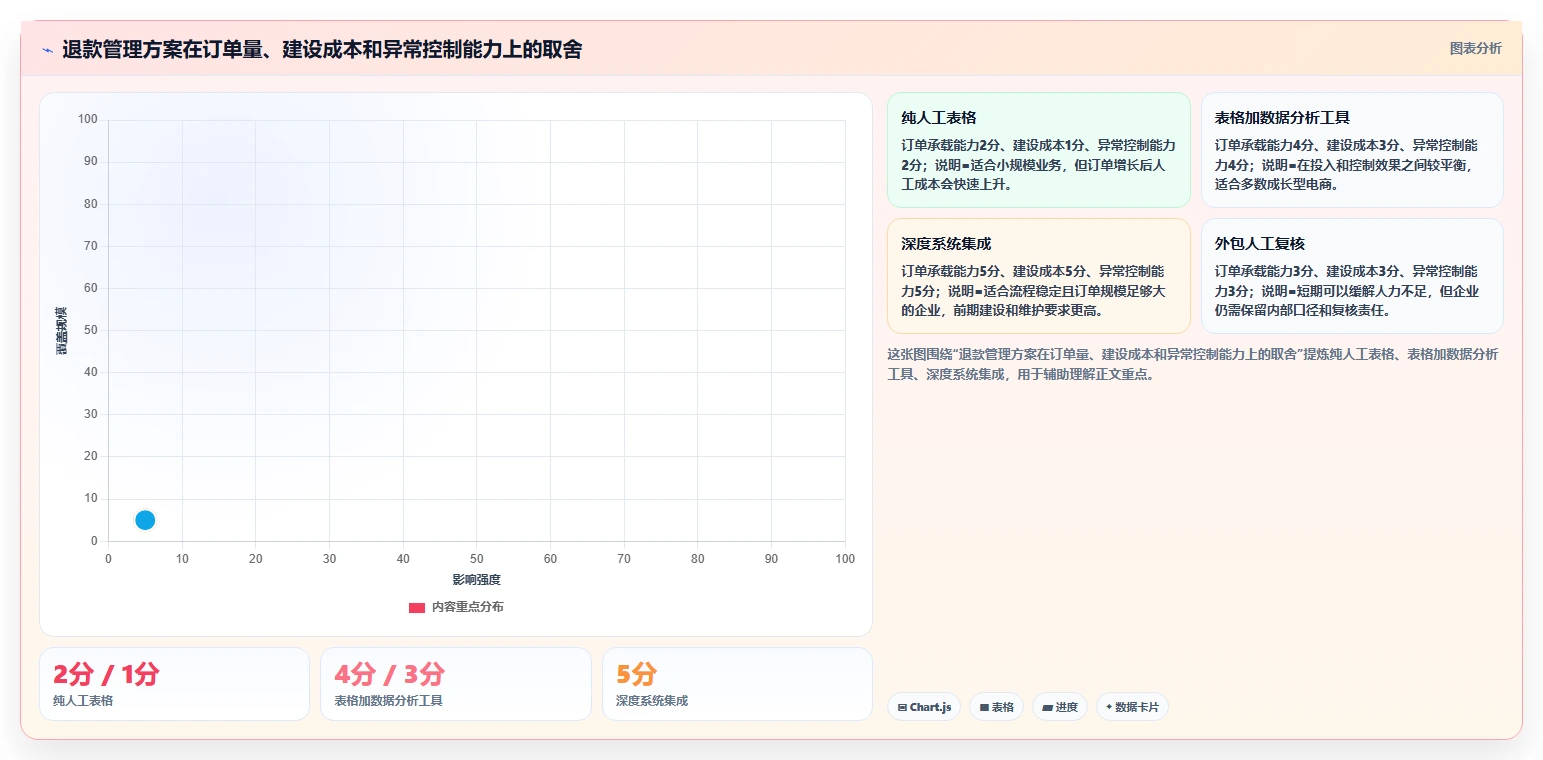Click the 内容重点分布 legend text
This screenshot has height=760, width=1543.
pyautogui.click(x=468, y=607)
